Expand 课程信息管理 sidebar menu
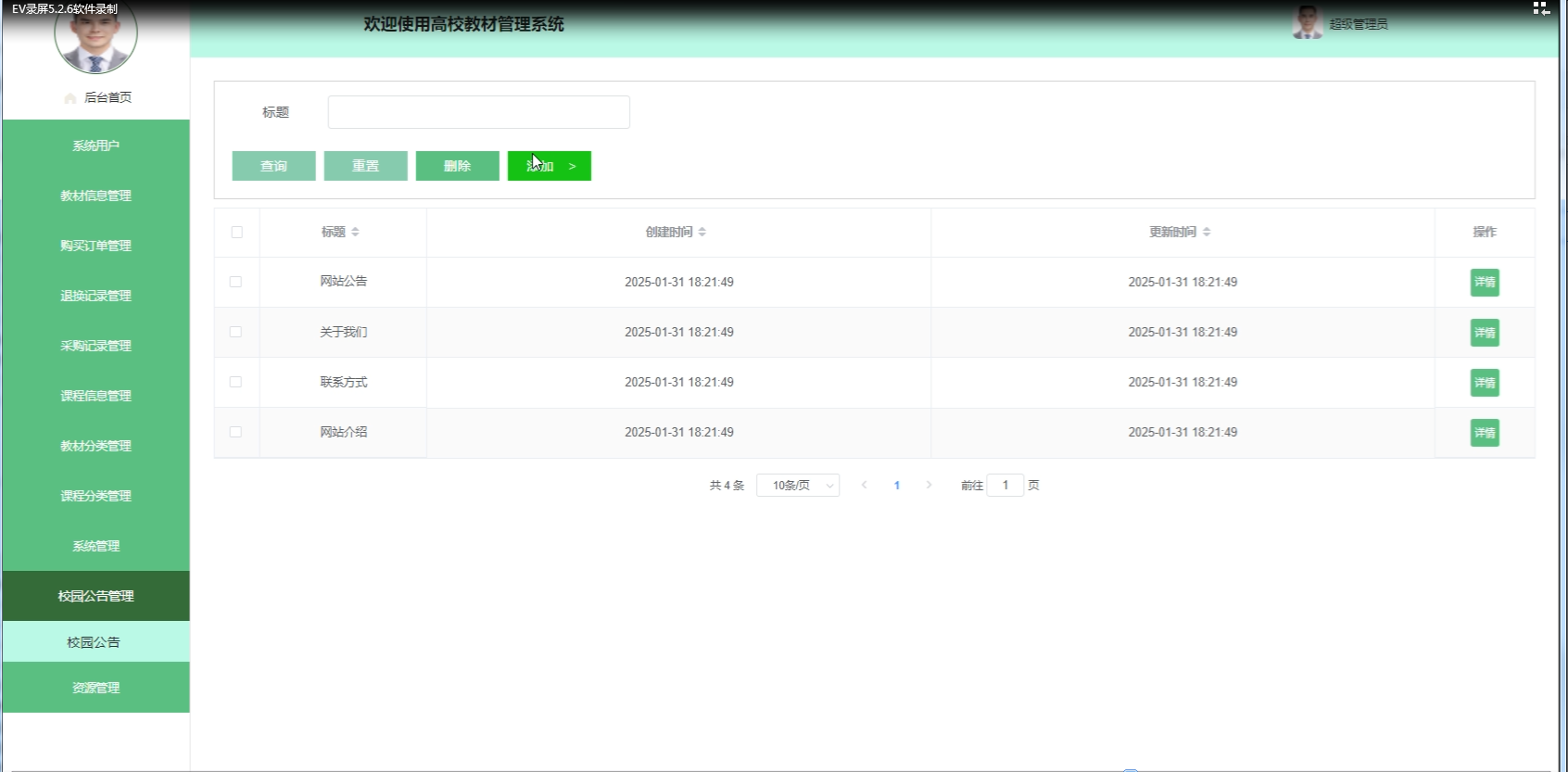This screenshot has height=772, width=1568. 96,396
